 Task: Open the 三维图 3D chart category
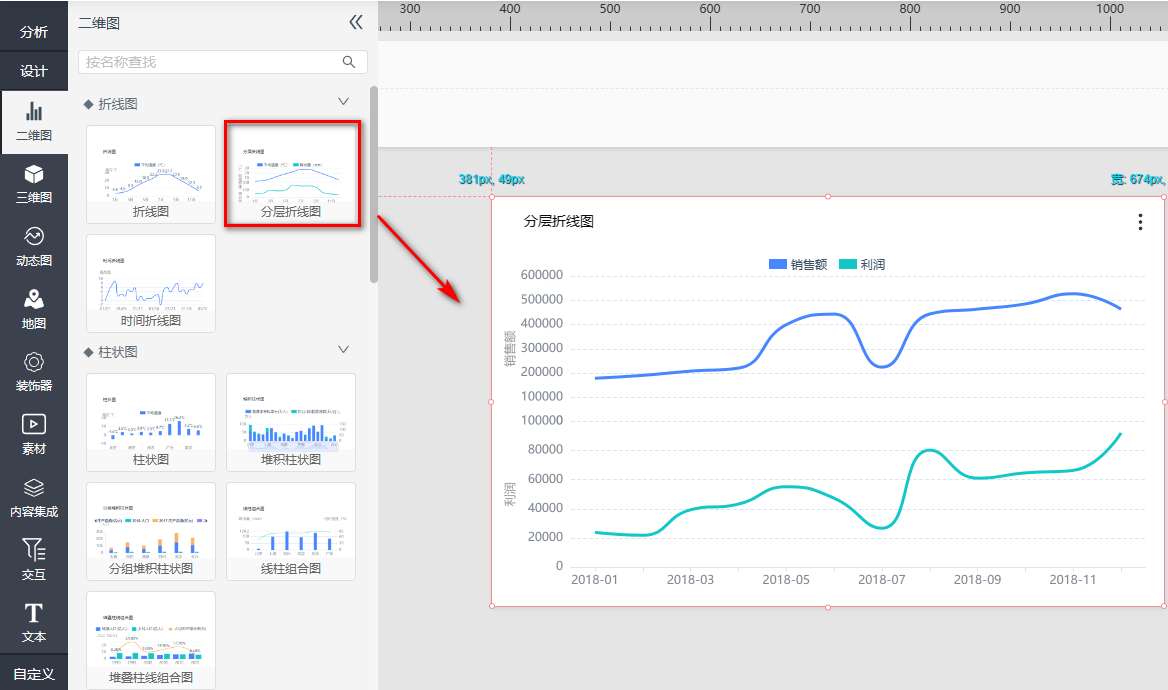pyautogui.click(x=34, y=184)
